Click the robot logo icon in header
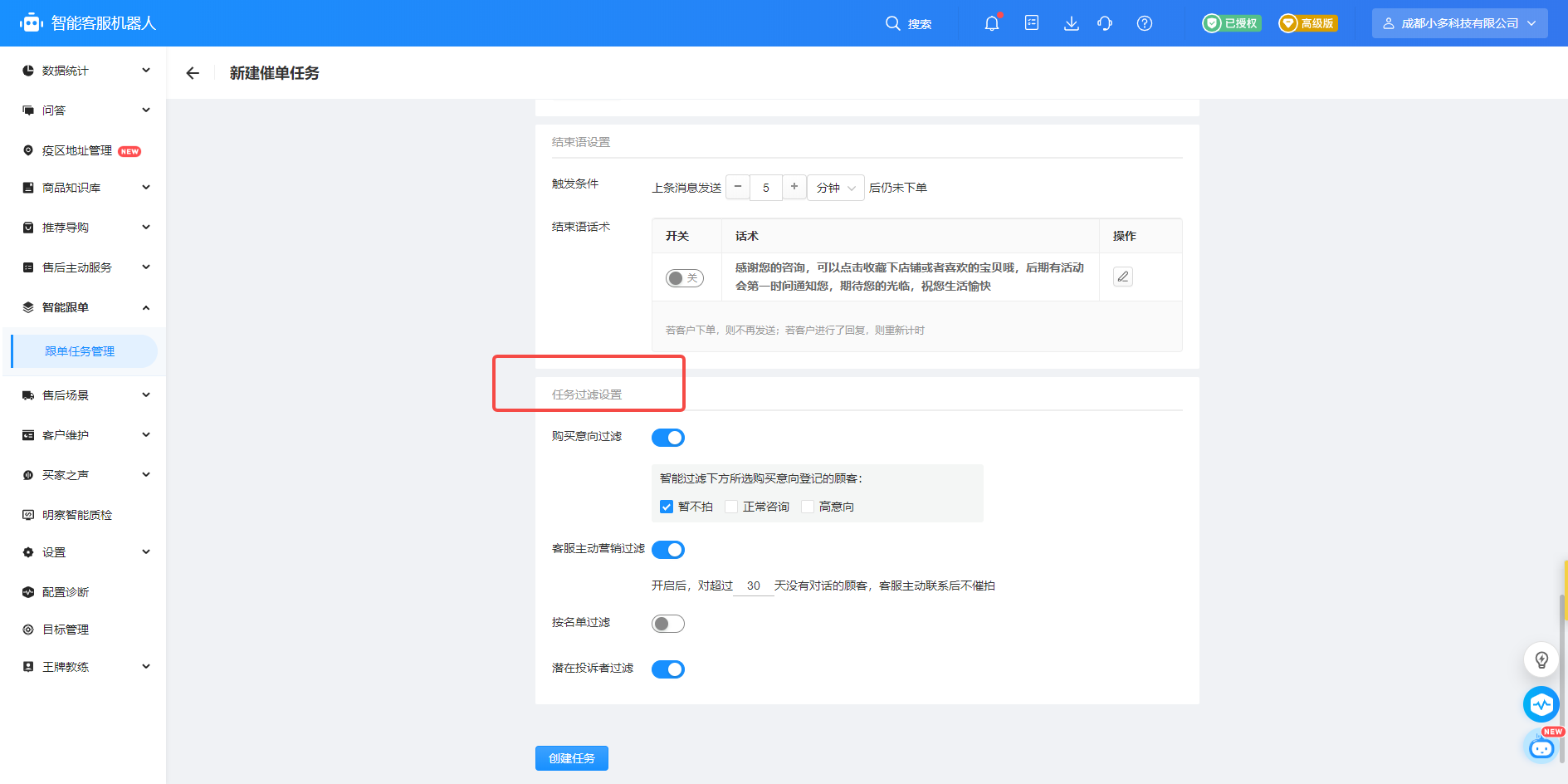Image resolution: width=1568 pixels, height=784 pixels. point(32,23)
